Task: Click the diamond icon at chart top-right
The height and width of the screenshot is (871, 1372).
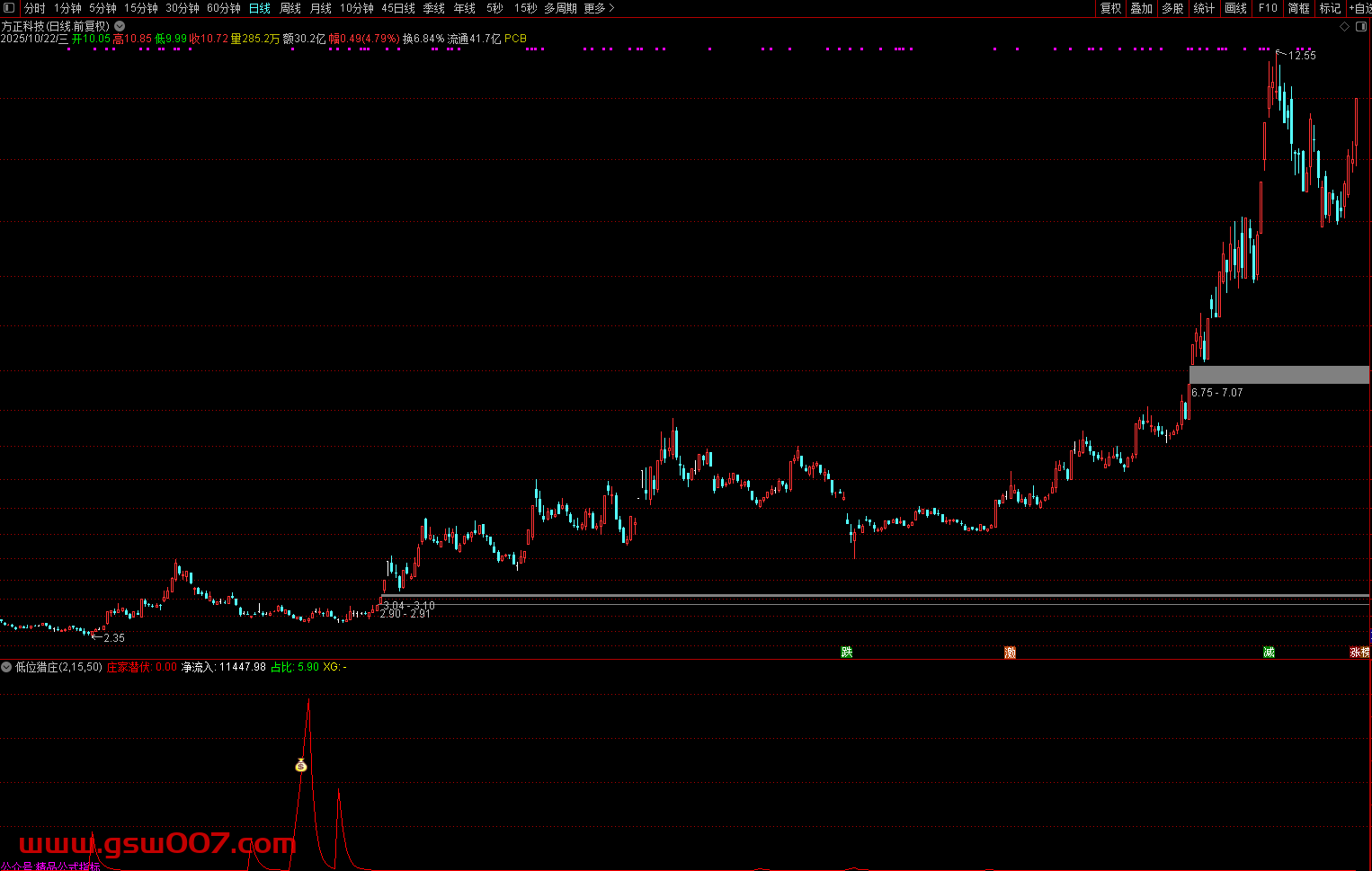Action: click(x=1345, y=27)
